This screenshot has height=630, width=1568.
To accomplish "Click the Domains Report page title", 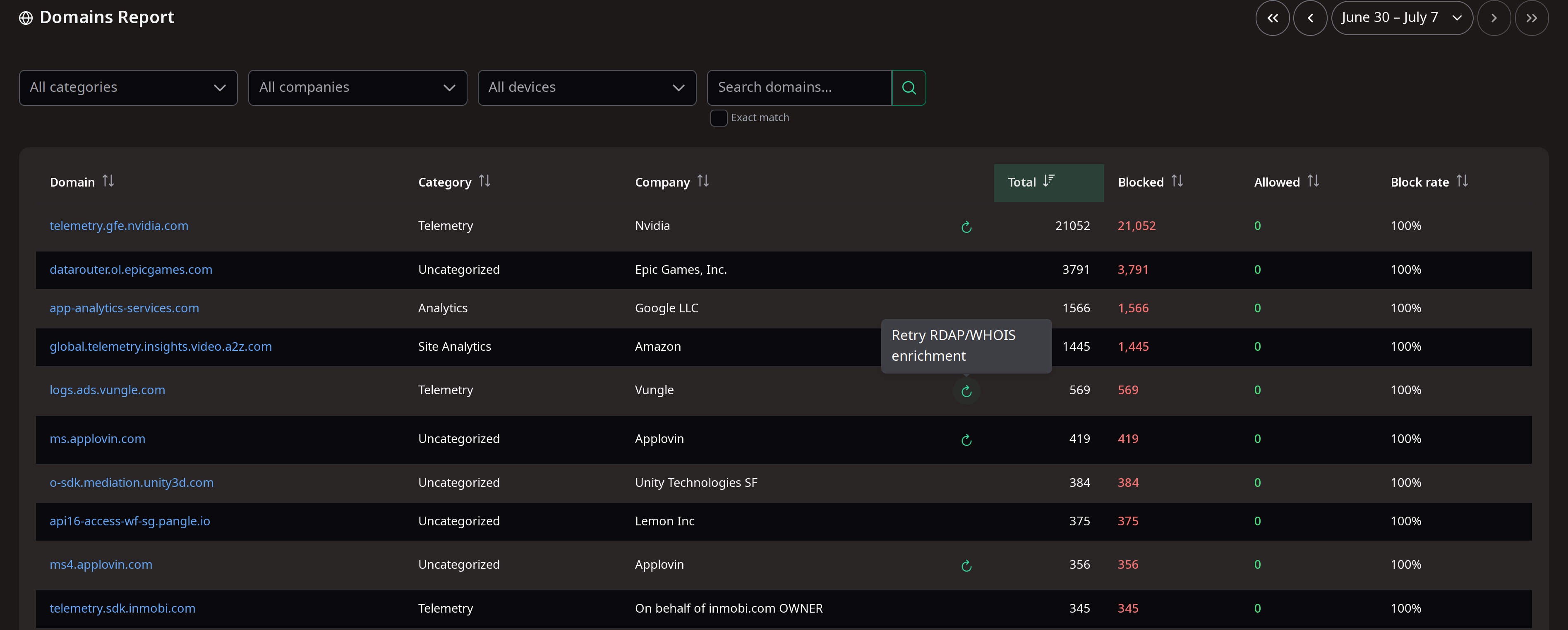I will coord(106,18).
